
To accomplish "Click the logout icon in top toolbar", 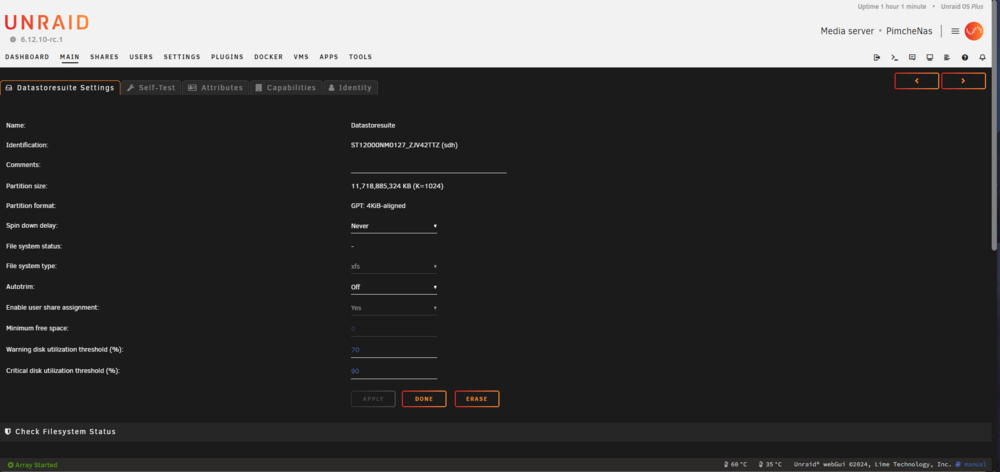I will [x=877, y=57].
